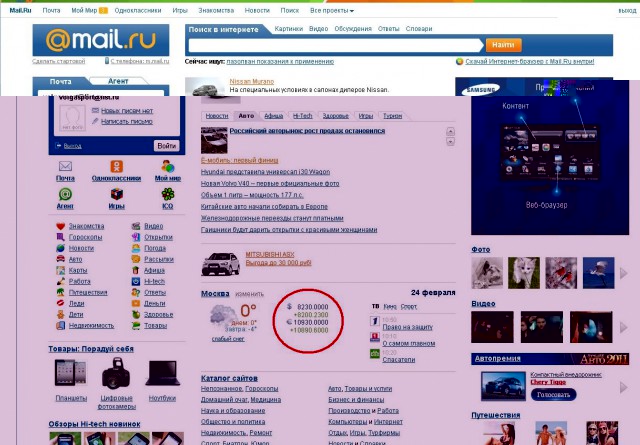
Task: Open the Мой мир people icon
Action: pyautogui.click(x=168, y=166)
